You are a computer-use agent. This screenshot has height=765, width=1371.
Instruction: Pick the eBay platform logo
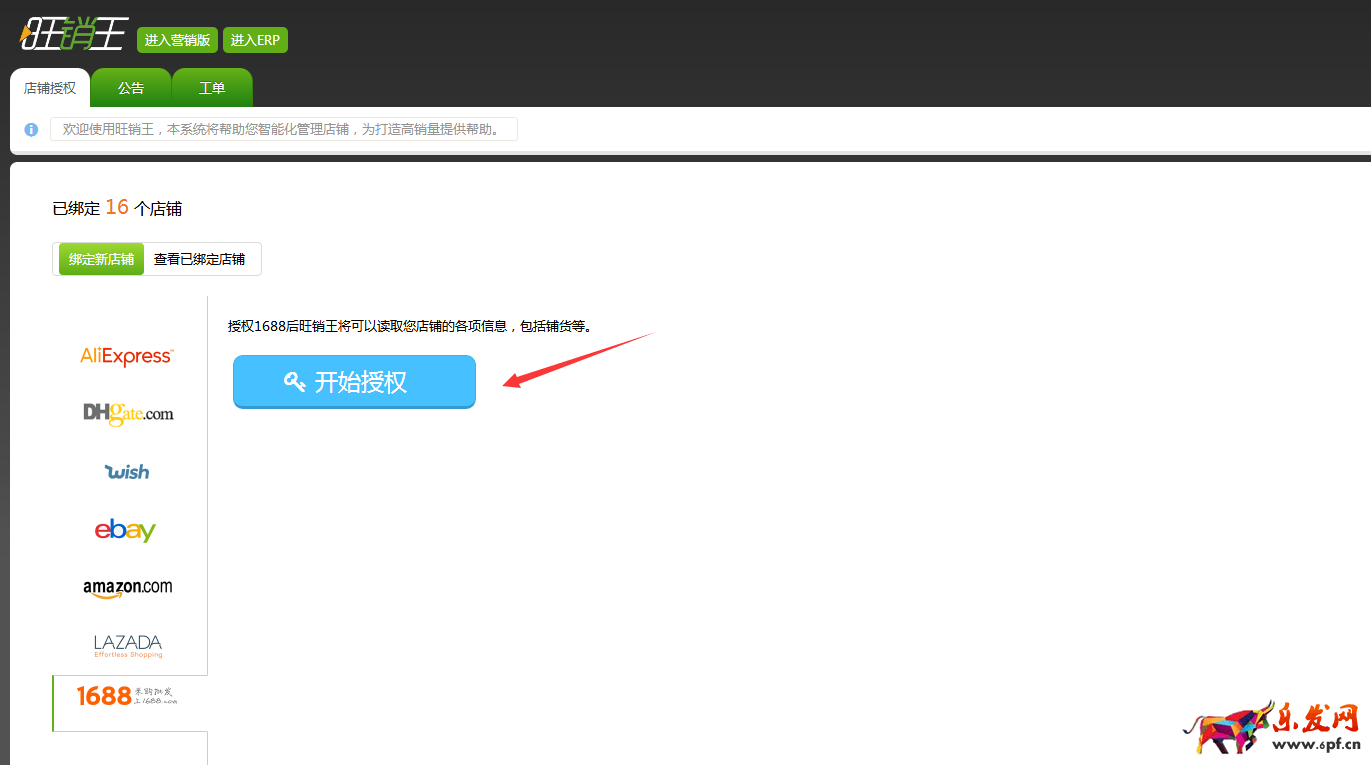click(125, 530)
